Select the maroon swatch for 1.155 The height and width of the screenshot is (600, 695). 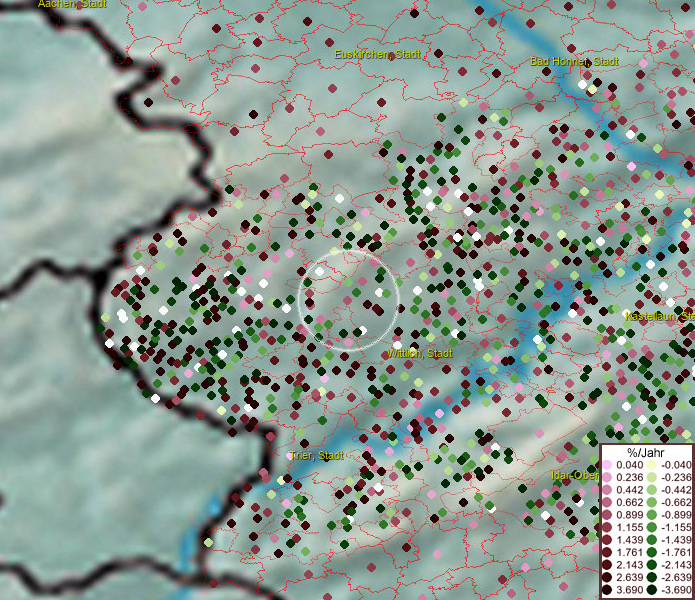pyautogui.click(x=607, y=527)
